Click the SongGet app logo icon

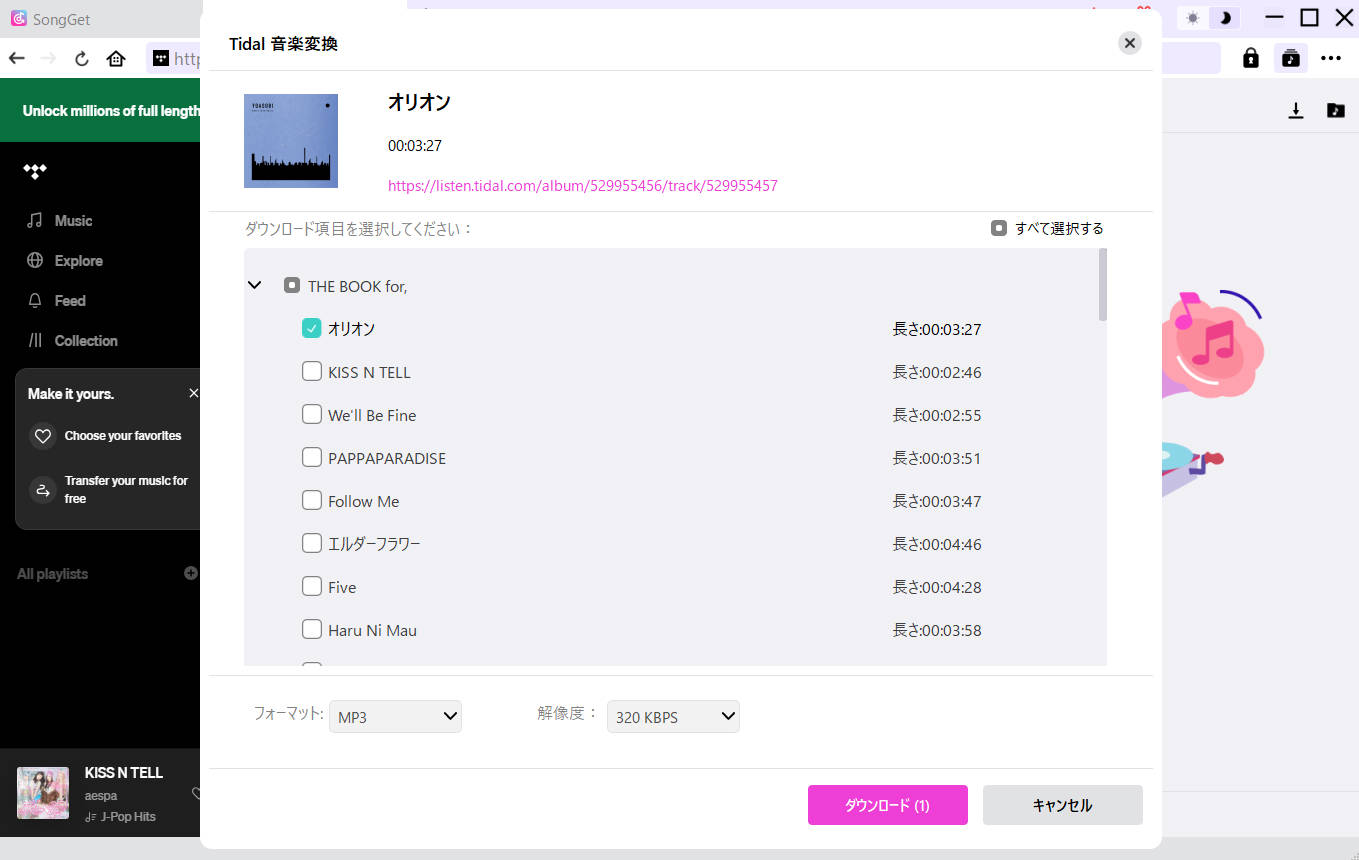tap(18, 18)
